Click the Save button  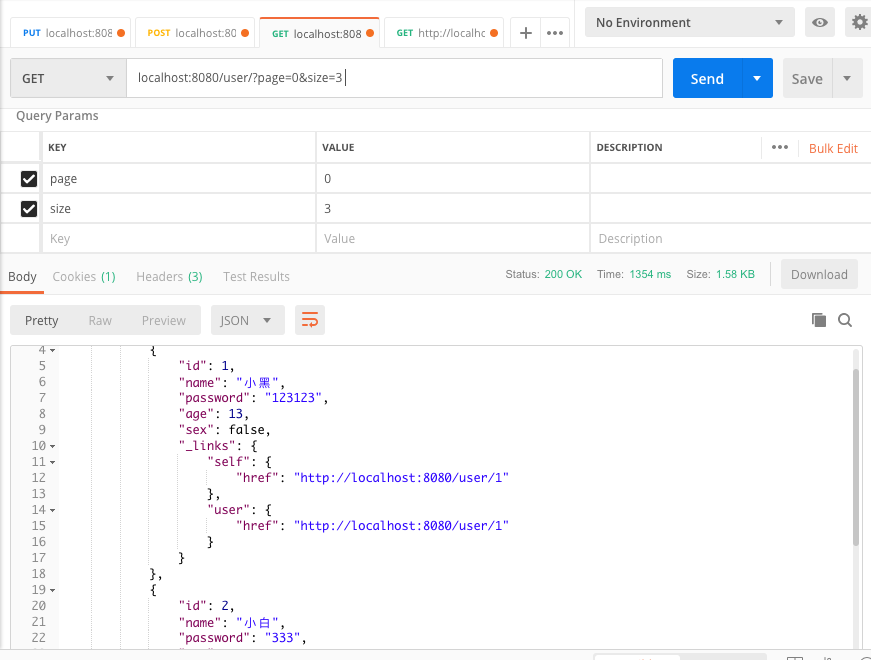click(x=807, y=78)
